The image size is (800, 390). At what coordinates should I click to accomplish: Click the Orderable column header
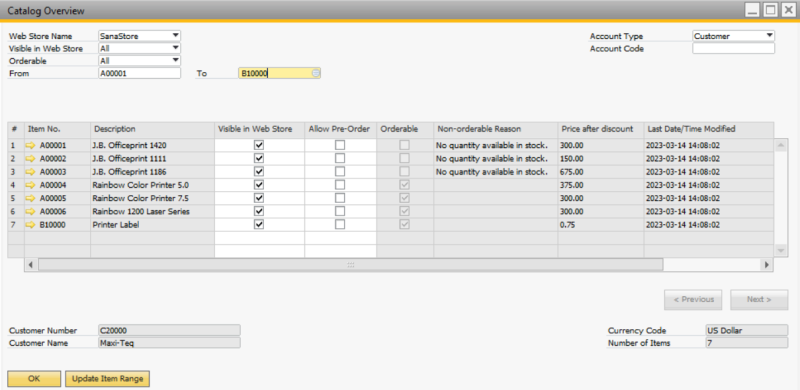tap(405, 129)
